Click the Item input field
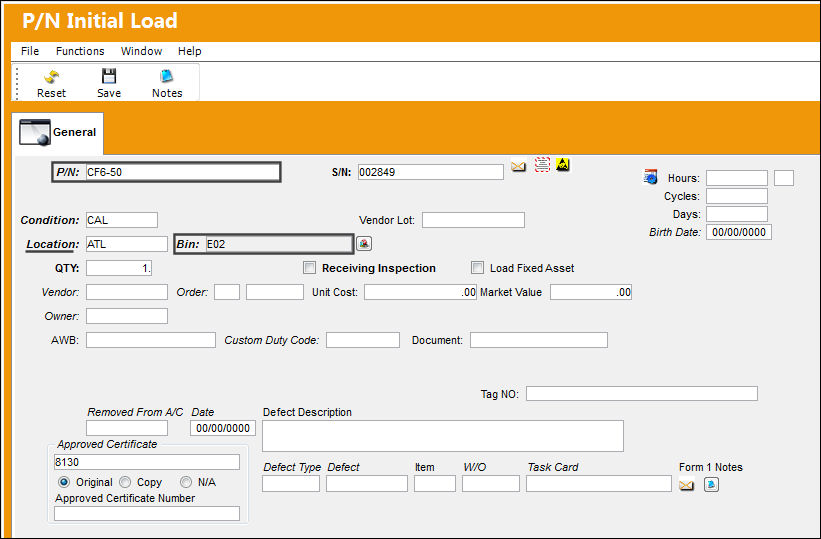This screenshot has height=539, width=821. point(435,483)
